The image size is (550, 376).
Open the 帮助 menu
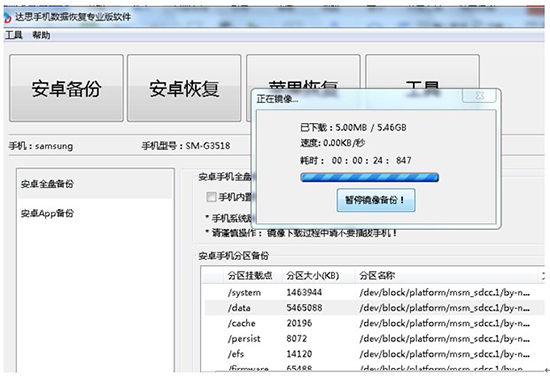[41, 35]
